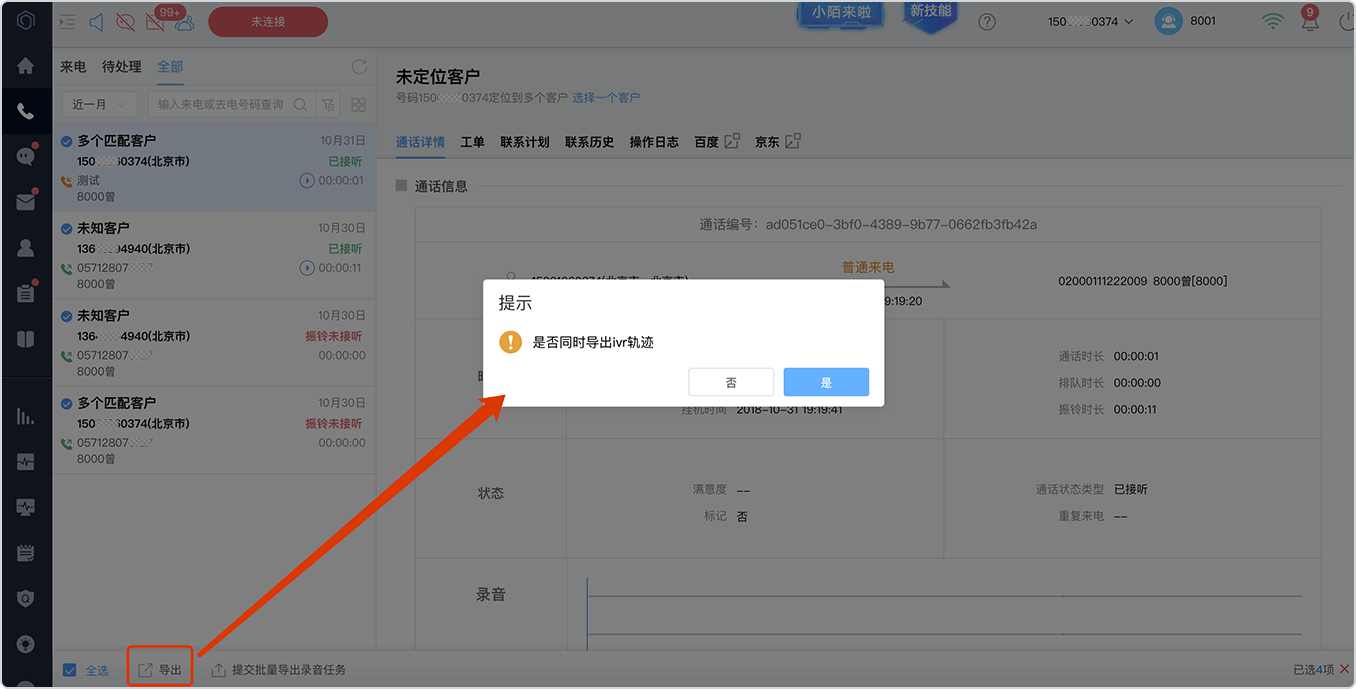
Task: Toggle the 全选 select-all checkbox
Action: [69, 670]
